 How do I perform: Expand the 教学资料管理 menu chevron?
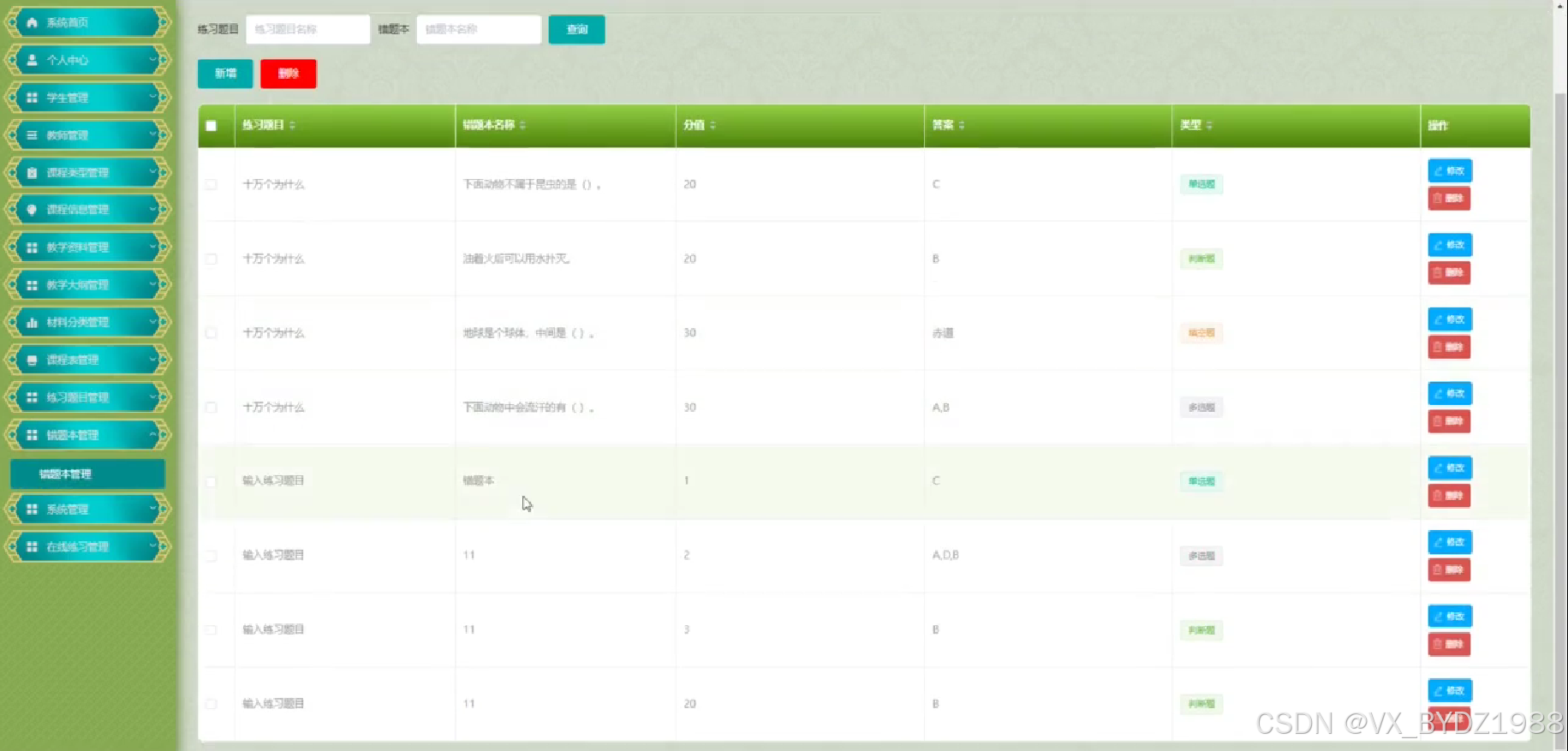(153, 247)
